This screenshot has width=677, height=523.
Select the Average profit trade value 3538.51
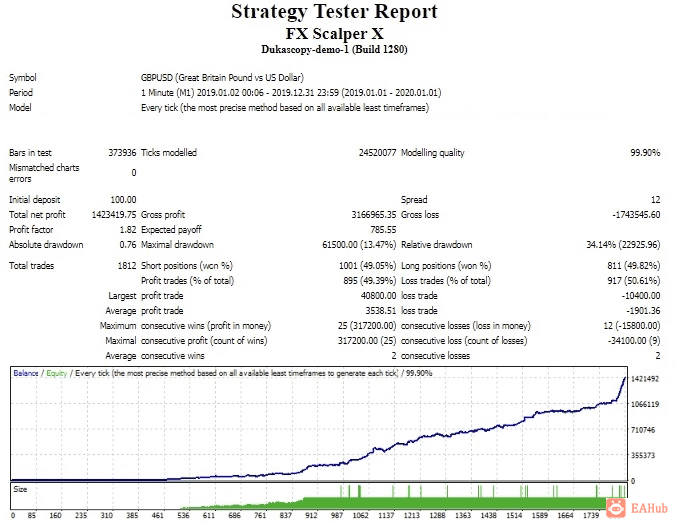pos(380,311)
